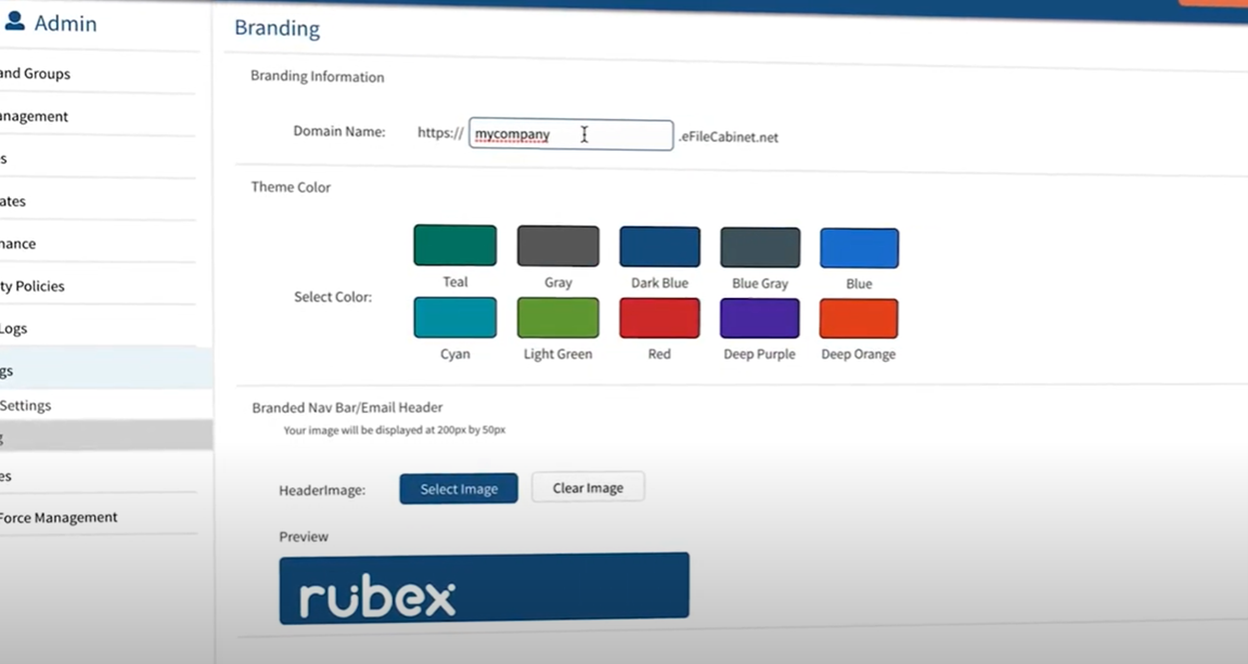Screen dimensions: 1248x664
Task: Go to the Logs sidebar item
Action: [x=14, y=329]
